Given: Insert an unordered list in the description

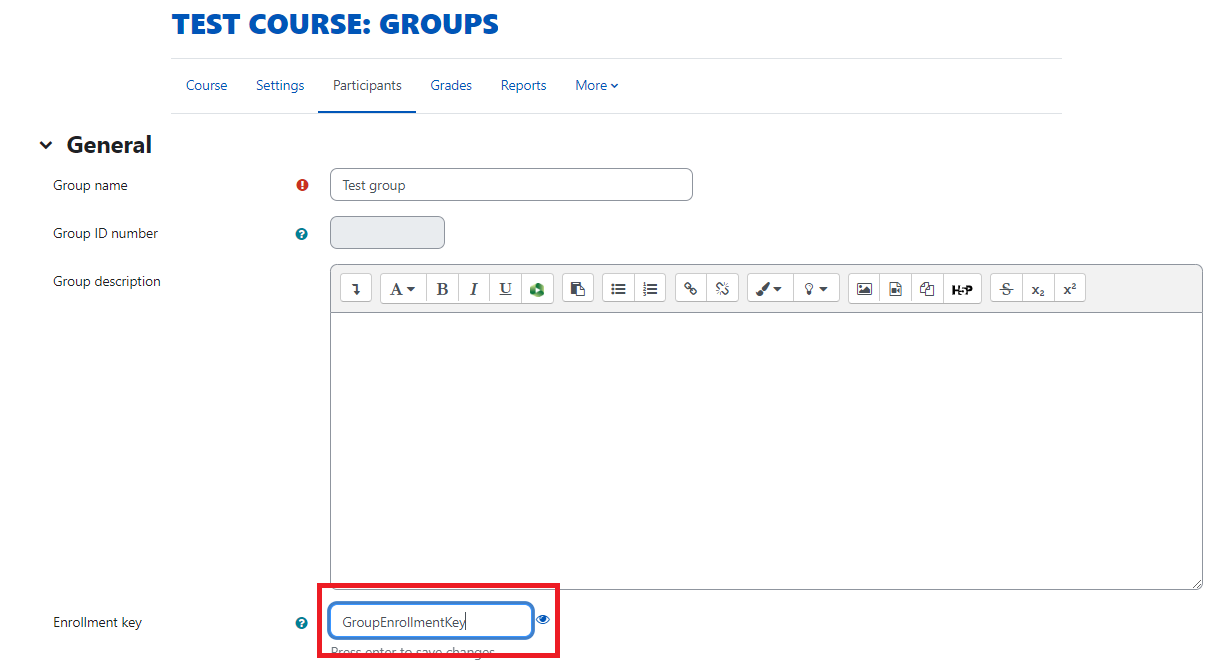Looking at the screenshot, I should [618, 288].
